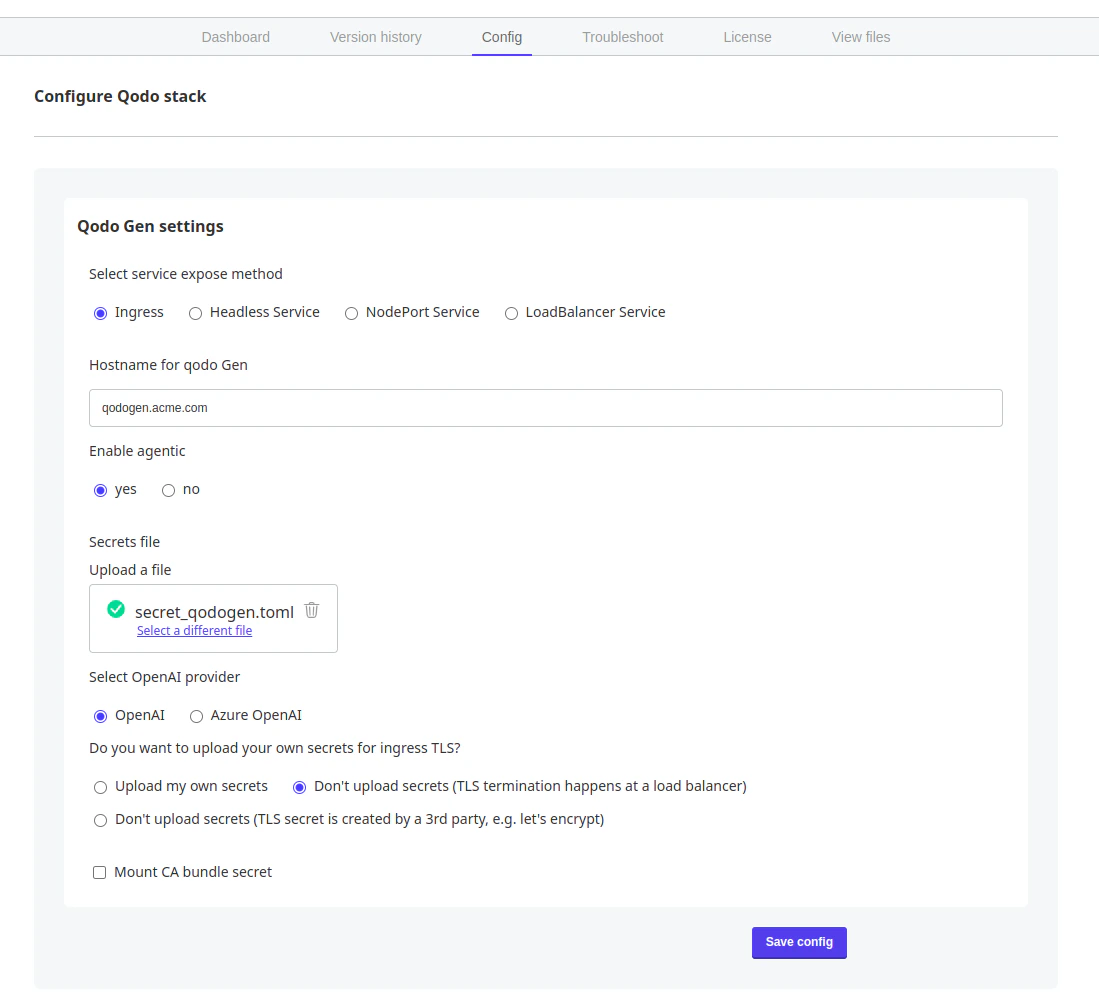Switch to the View files tab
The image size is (1099, 1005).
point(860,37)
